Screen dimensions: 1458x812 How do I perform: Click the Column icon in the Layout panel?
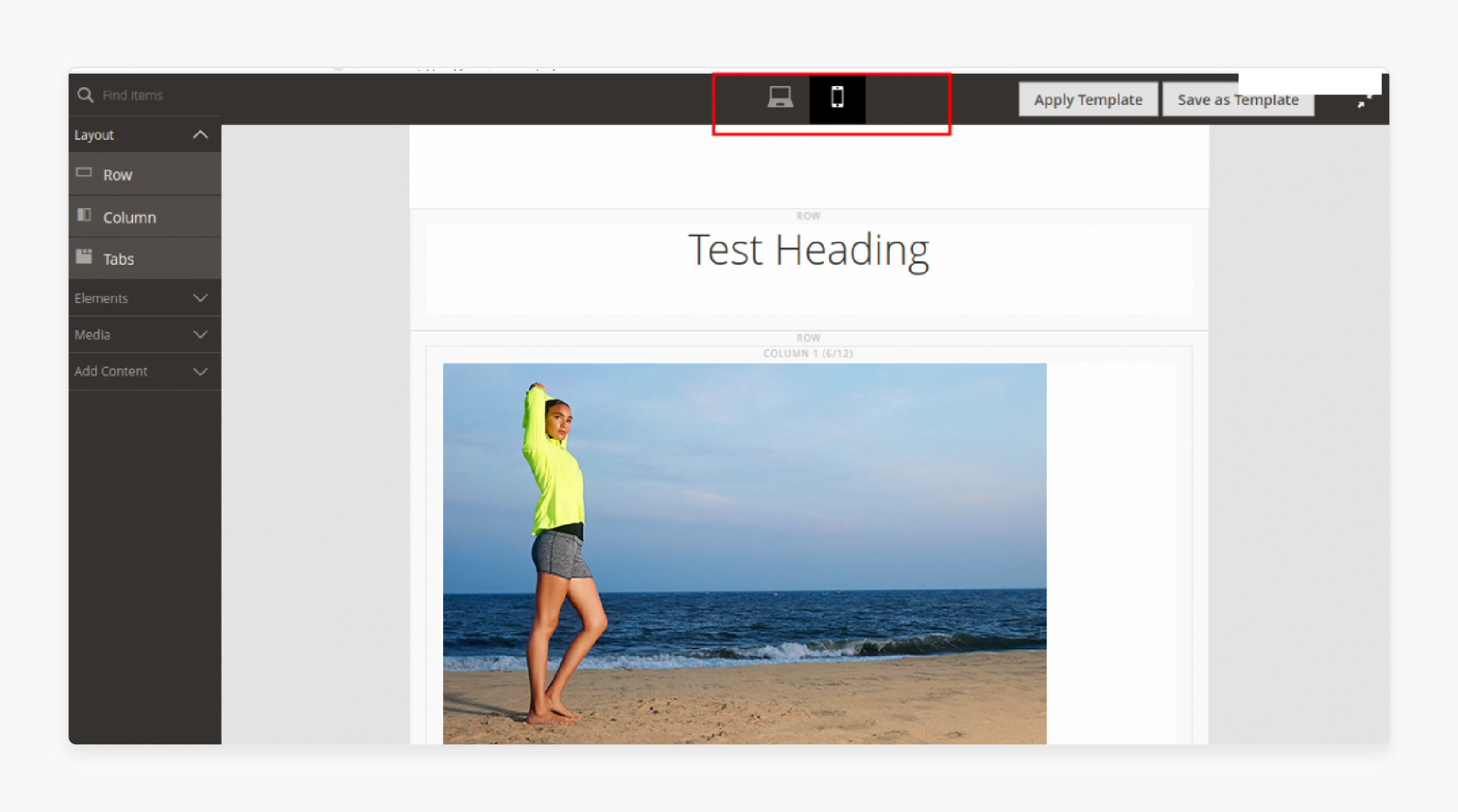[84, 215]
